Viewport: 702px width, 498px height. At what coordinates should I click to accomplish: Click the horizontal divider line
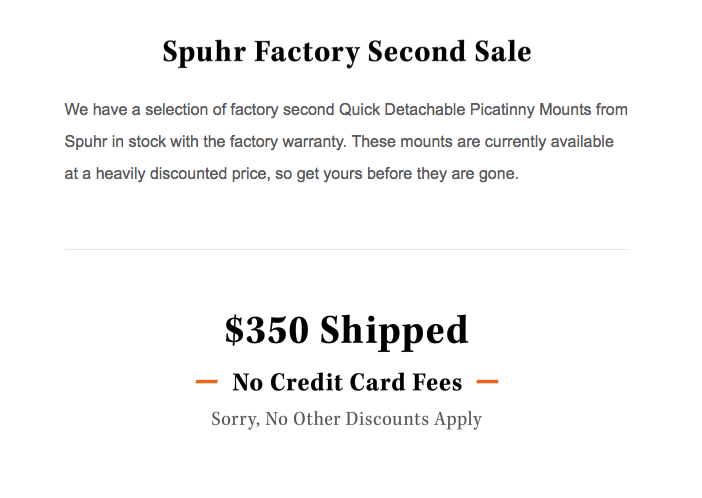(x=347, y=249)
